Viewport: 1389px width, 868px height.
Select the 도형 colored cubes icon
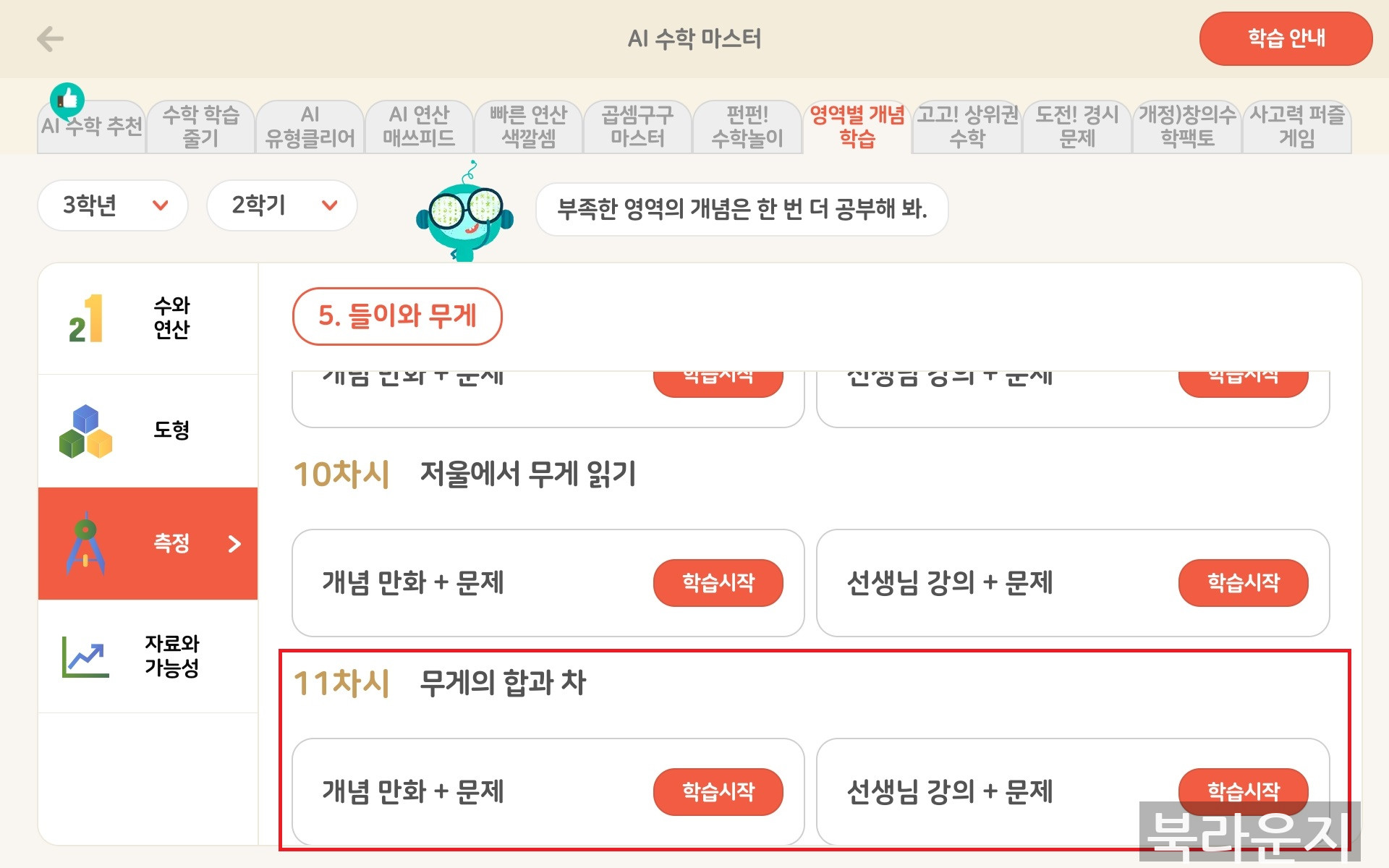(85, 431)
